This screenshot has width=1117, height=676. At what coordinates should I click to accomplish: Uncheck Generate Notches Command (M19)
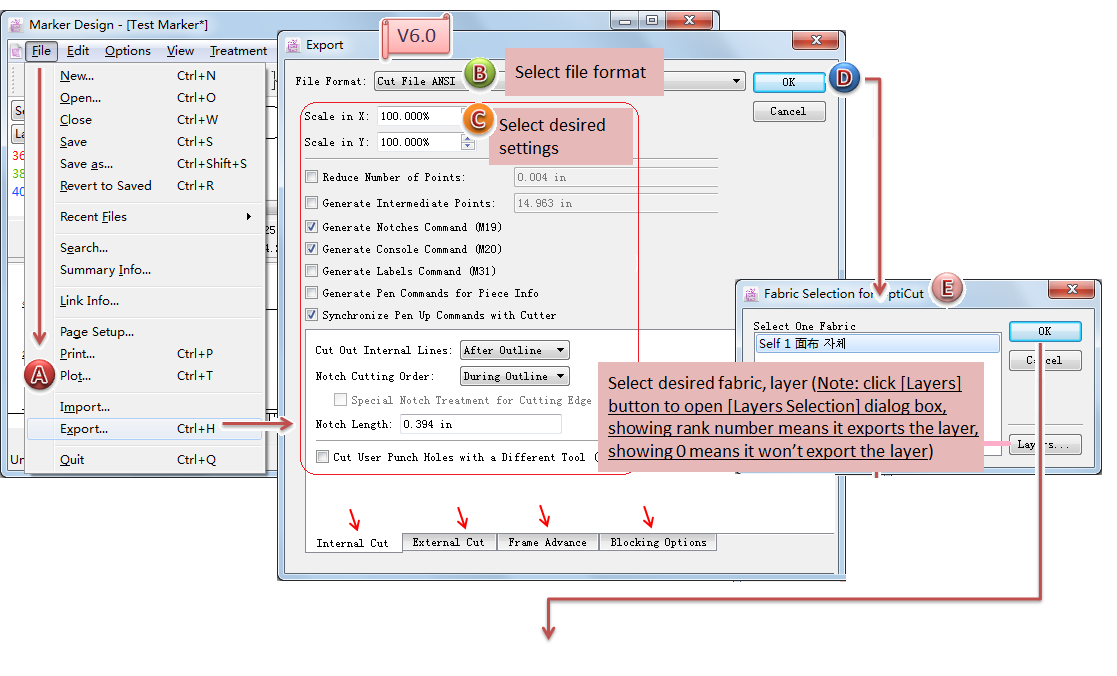click(x=312, y=227)
